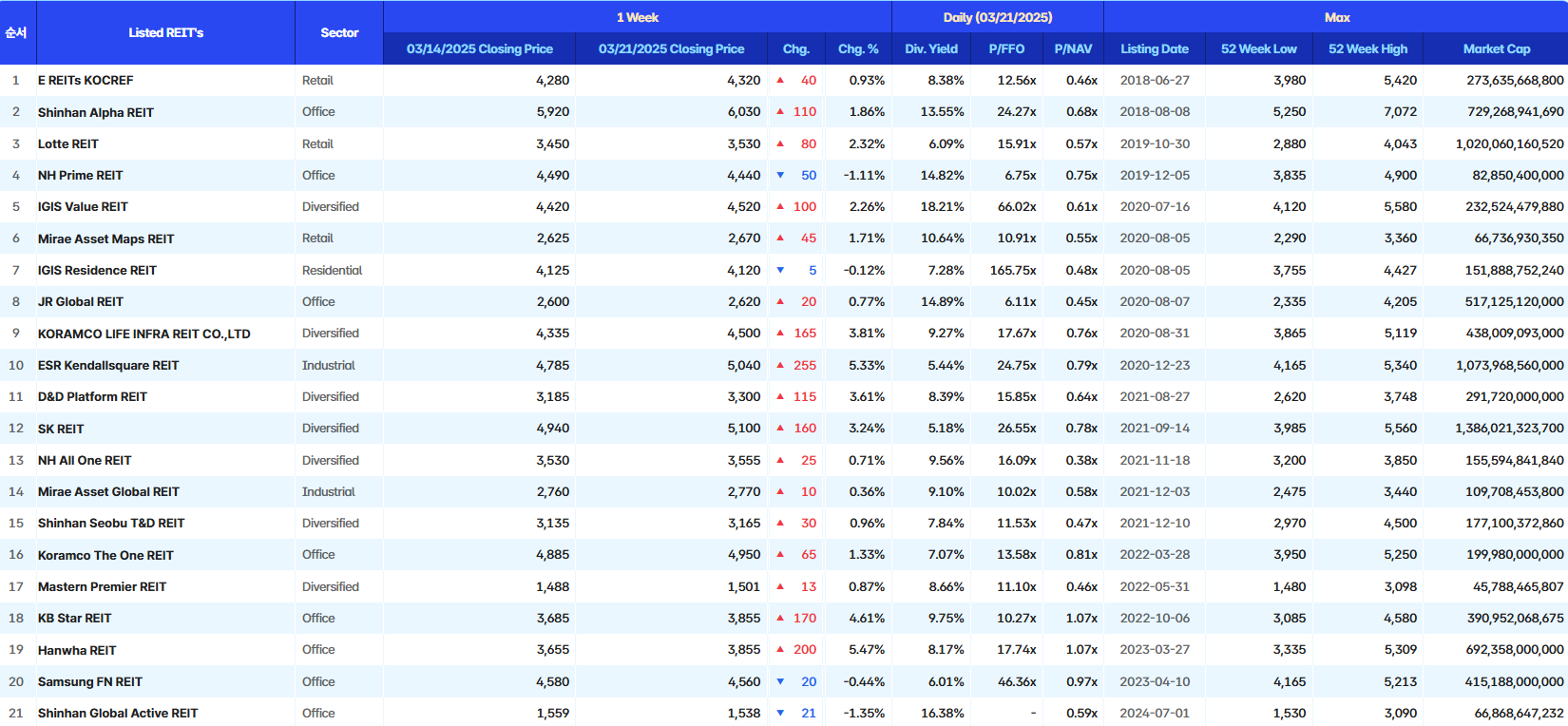
Task: Select KORAMCO LIFE INFRA REIT CO.,LTD name
Action: pos(144,334)
